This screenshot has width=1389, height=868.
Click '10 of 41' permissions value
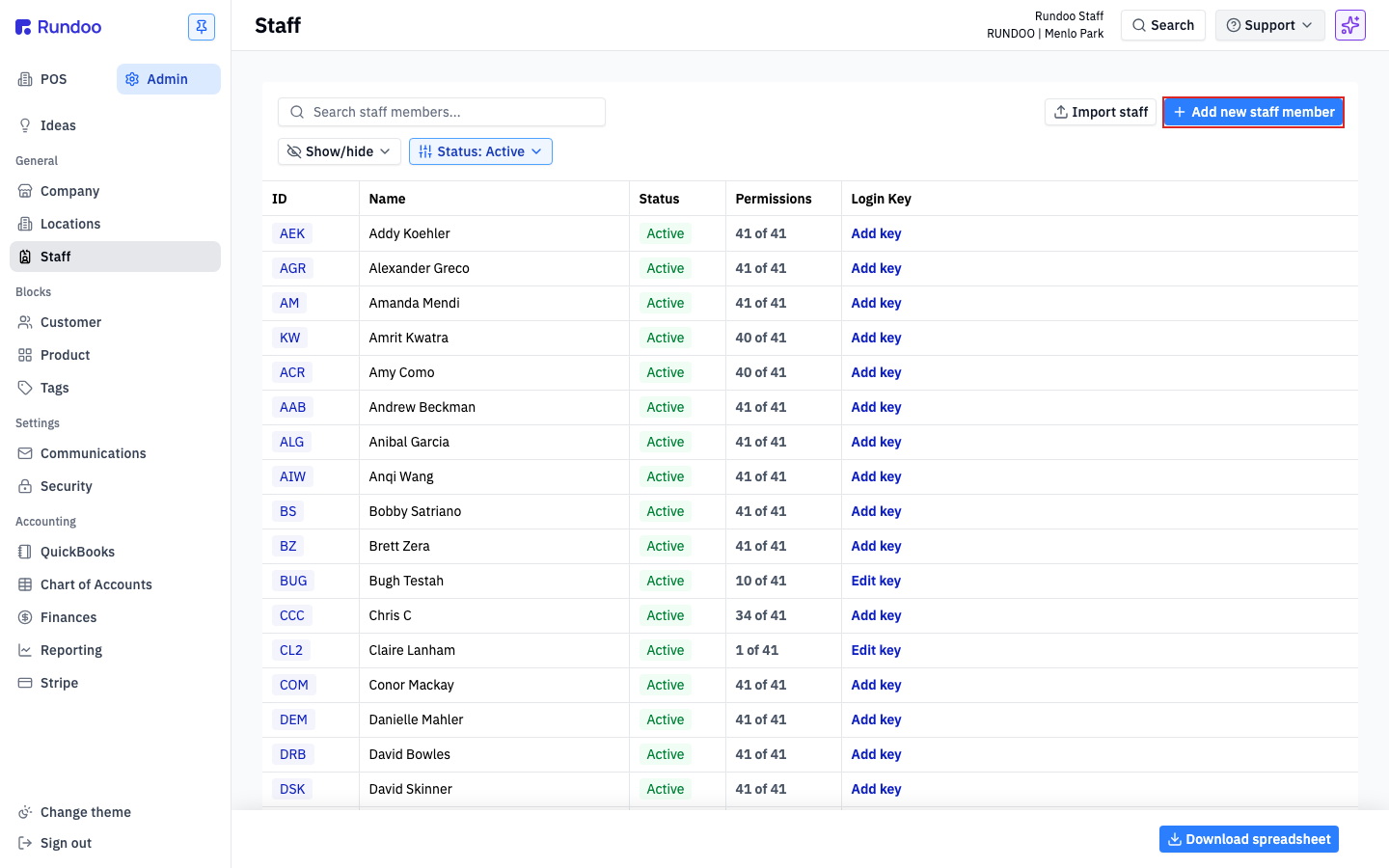coord(760,581)
